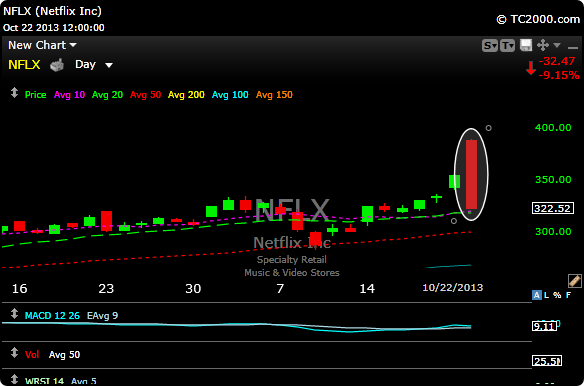Open the New Chart dropdown menu
584x386 pixels.
(x=42, y=45)
